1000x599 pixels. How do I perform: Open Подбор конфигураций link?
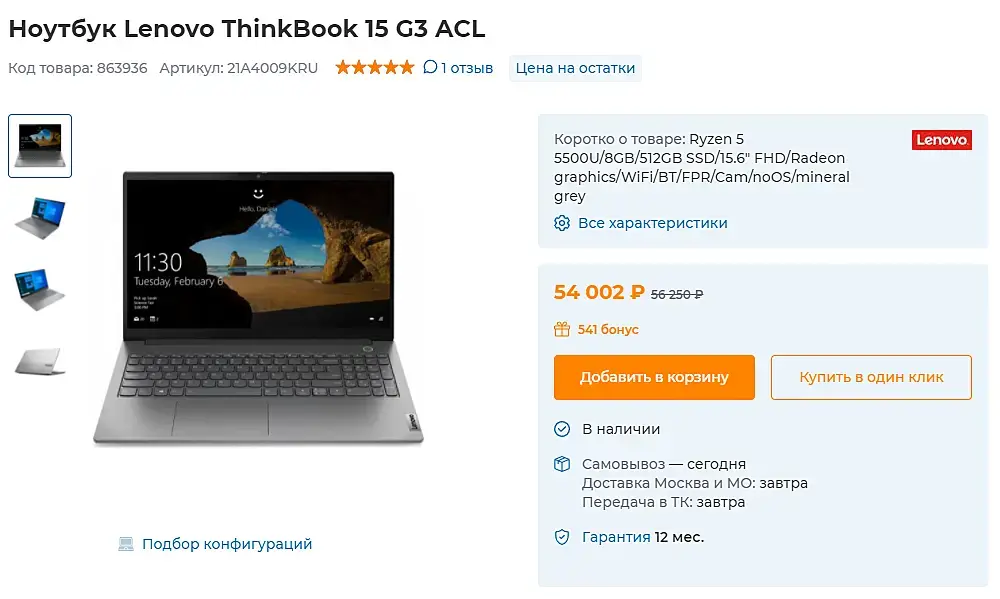227,544
